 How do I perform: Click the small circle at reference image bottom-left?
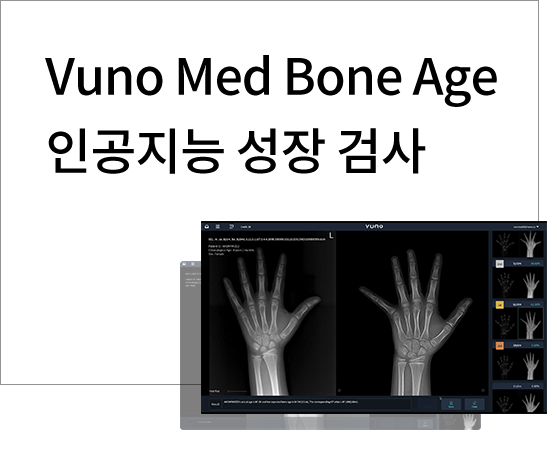tap(340, 390)
